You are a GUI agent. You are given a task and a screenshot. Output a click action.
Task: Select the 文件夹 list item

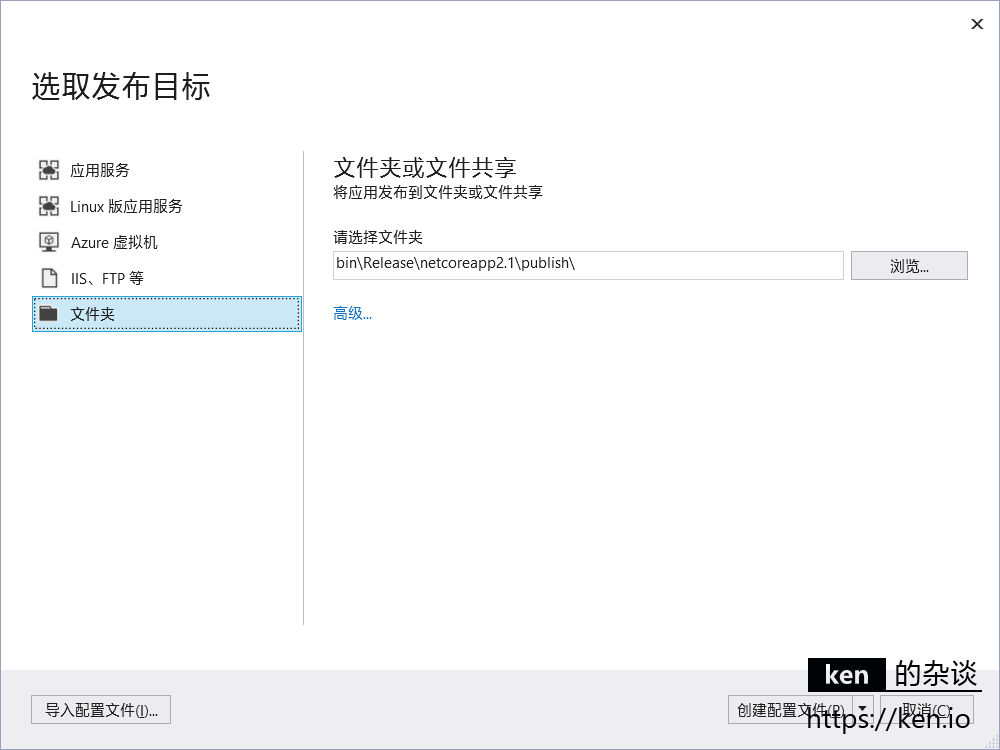(x=166, y=314)
